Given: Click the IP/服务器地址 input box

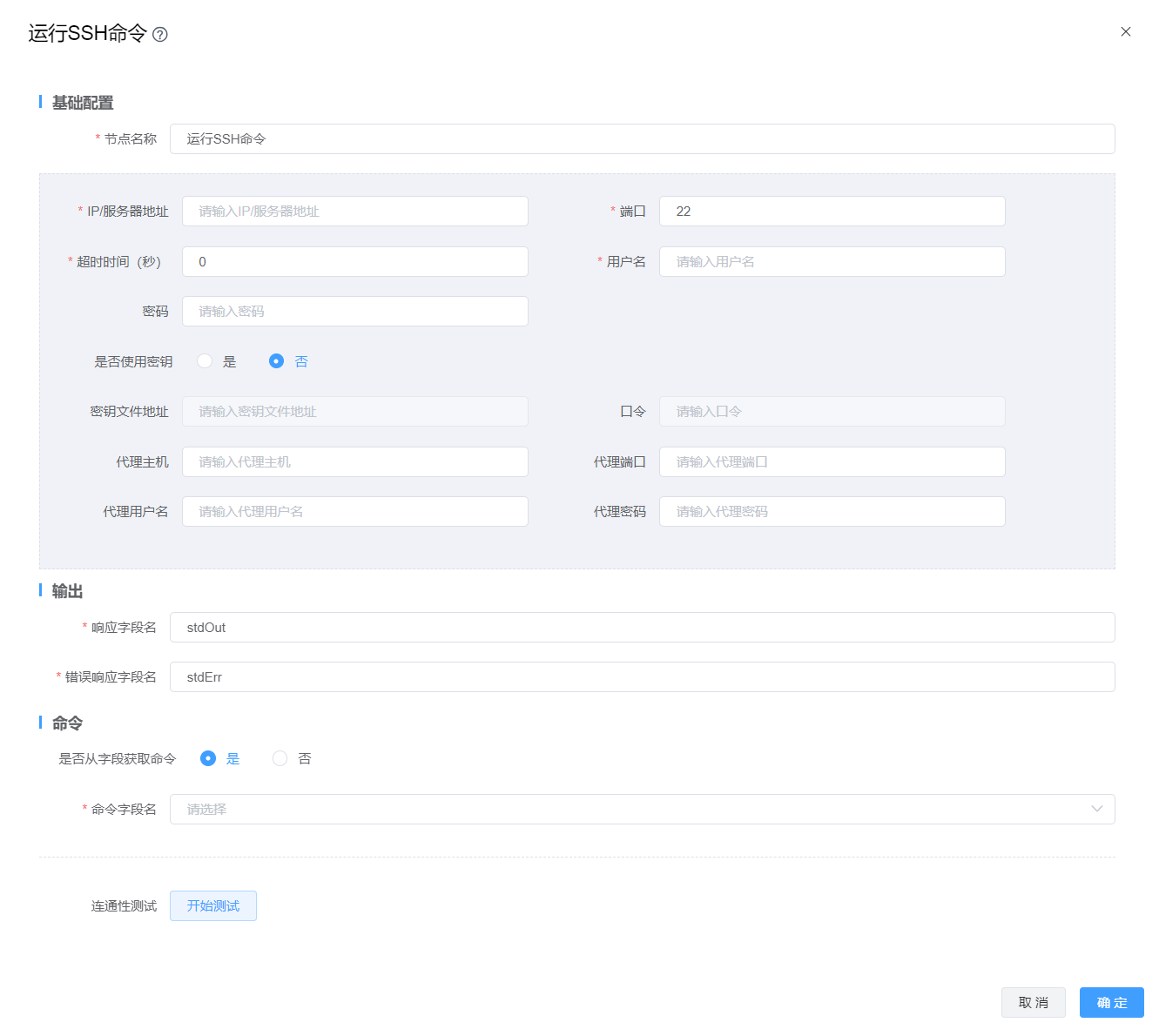Looking at the screenshot, I should pyautogui.click(x=354, y=212).
